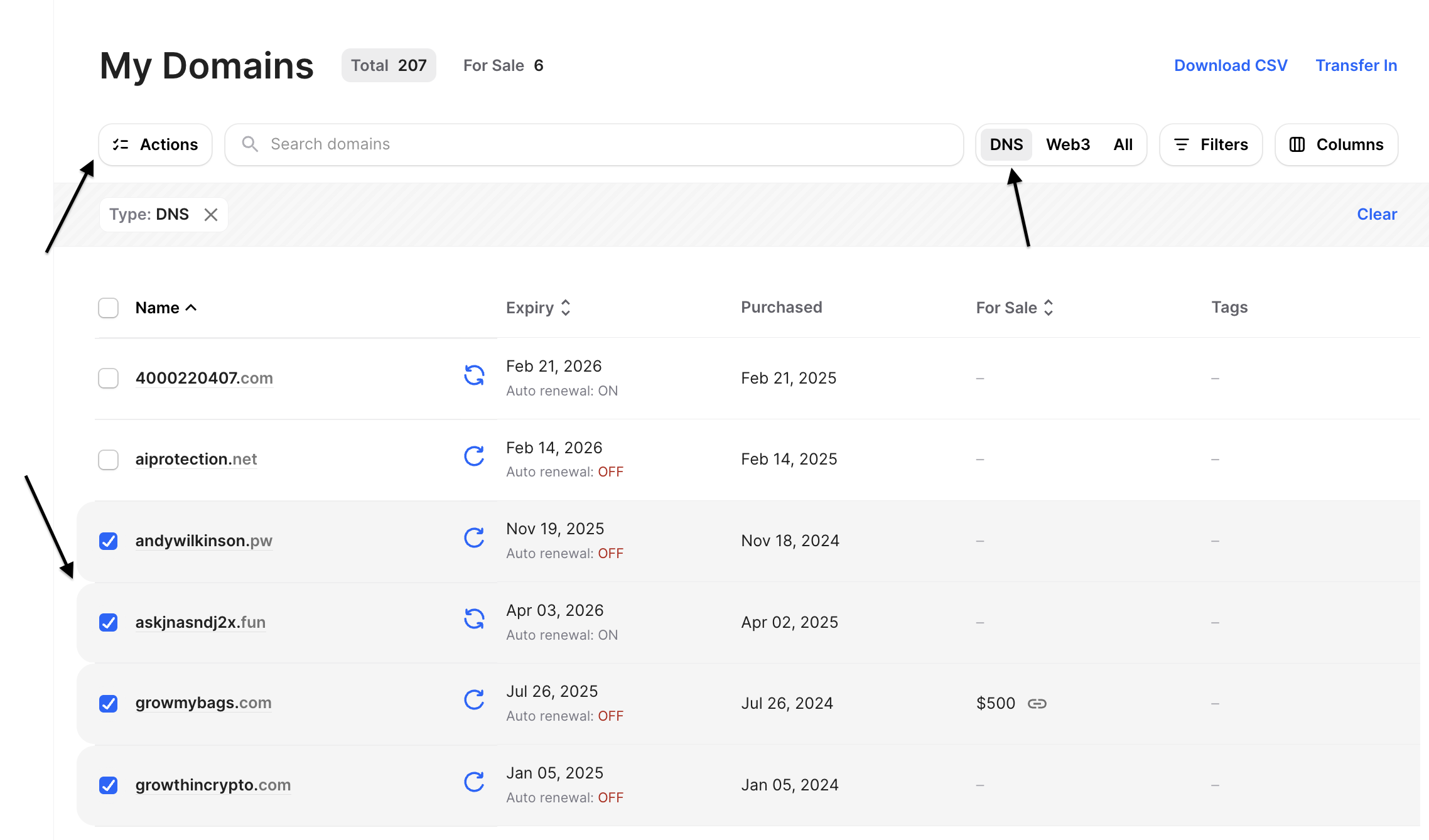Switch to the All domains tab
This screenshot has height=840, width=1429.
[x=1123, y=144]
